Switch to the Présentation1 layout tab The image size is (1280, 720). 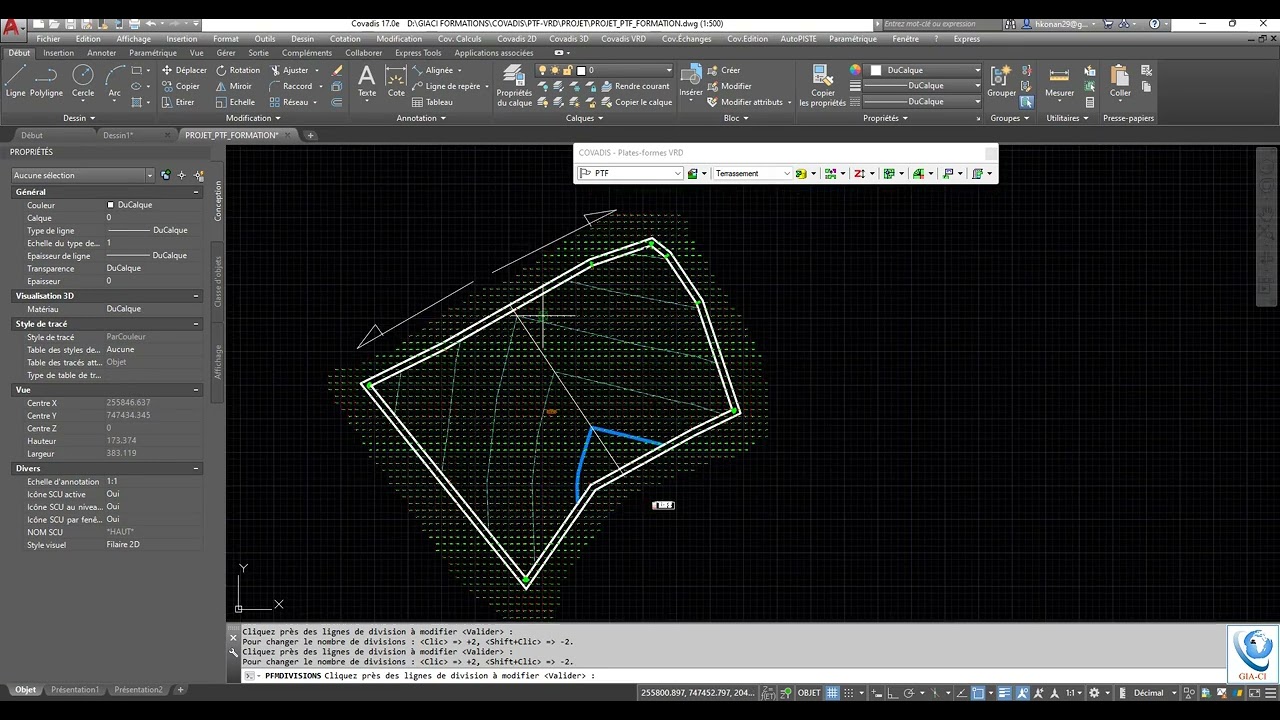[75, 690]
